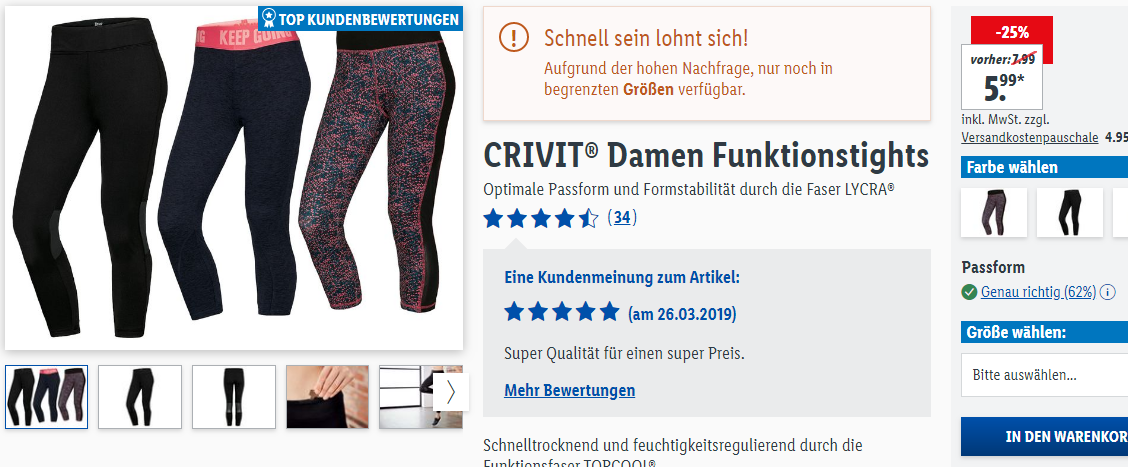Select the black tights front-view thumbnail
The image size is (1128, 467).
[x=234, y=397]
